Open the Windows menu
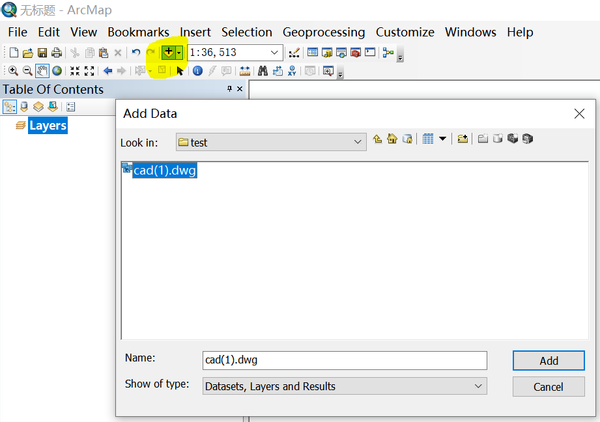The width and height of the screenshot is (600, 422). [470, 32]
